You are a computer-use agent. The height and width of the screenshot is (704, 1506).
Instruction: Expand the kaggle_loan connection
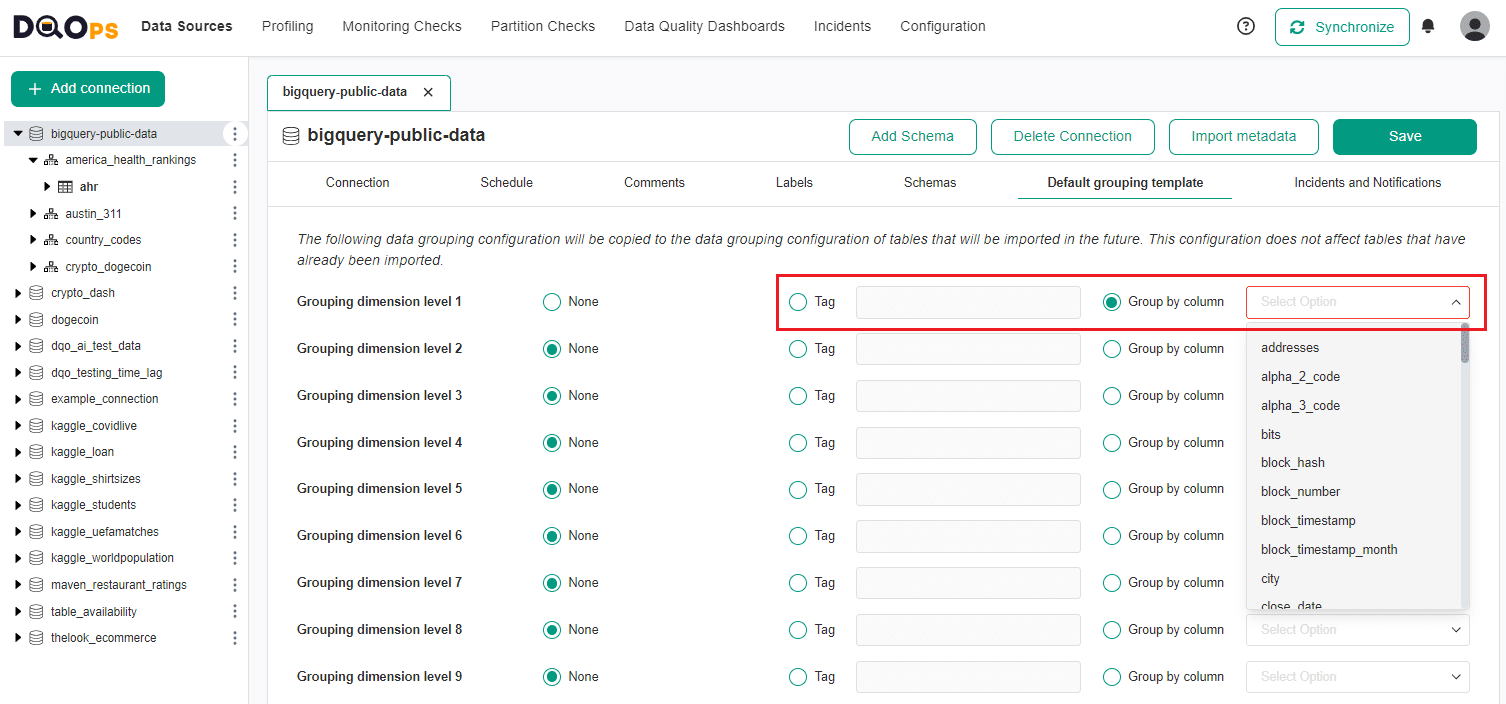pos(18,452)
